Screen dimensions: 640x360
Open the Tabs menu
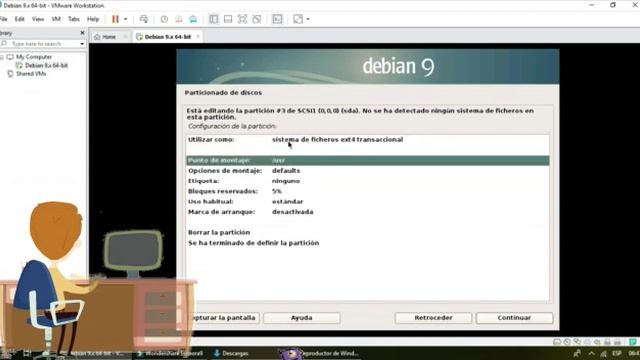coord(74,19)
